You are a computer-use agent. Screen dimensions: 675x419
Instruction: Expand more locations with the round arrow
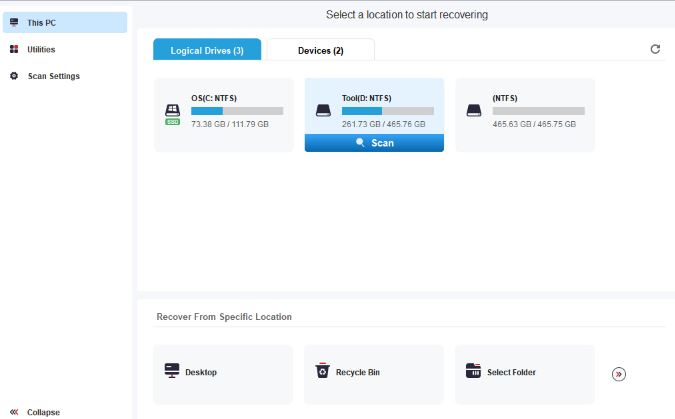point(619,374)
